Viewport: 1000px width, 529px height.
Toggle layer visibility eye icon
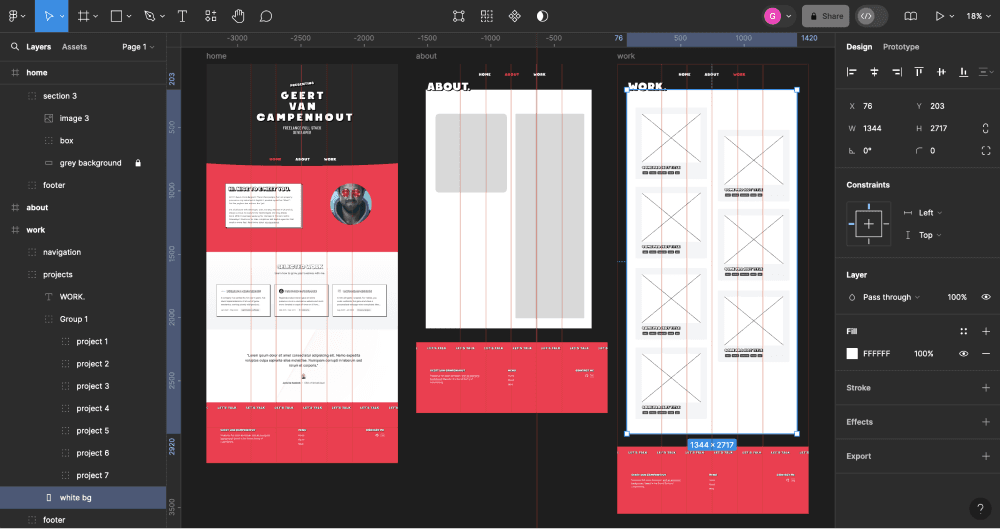[x=986, y=297]
